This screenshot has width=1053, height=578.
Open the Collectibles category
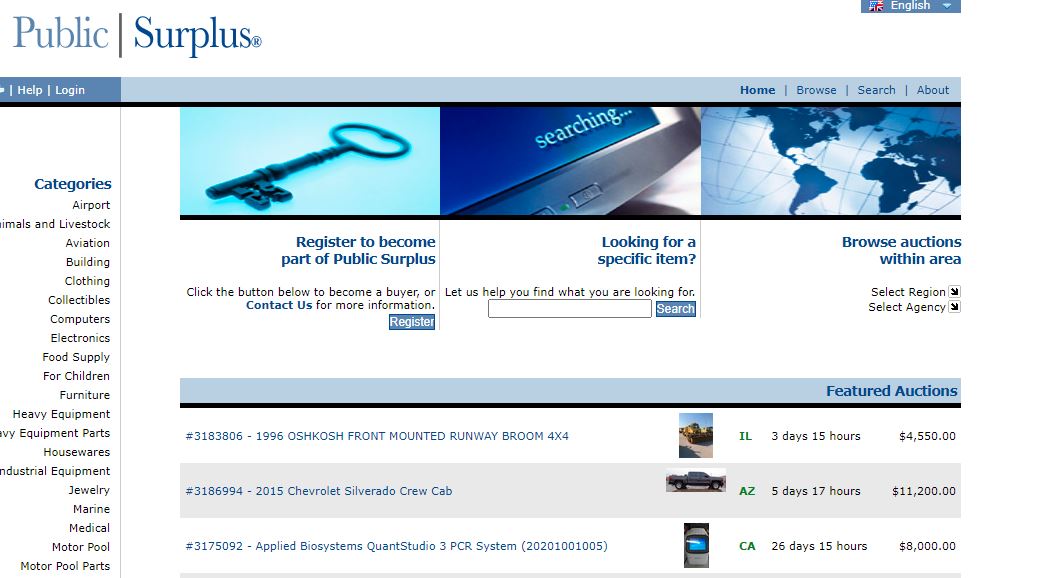79,300
